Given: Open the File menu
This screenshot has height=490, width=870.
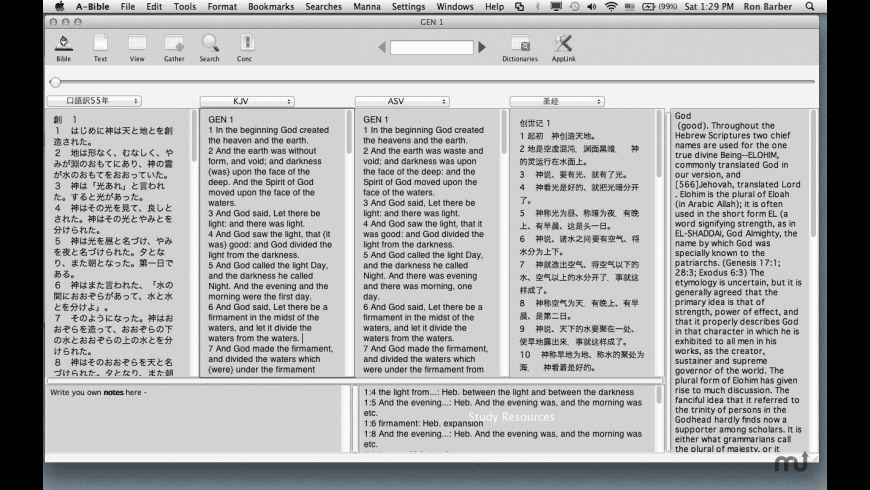Looking at the screenshot, I should [128, 7].
